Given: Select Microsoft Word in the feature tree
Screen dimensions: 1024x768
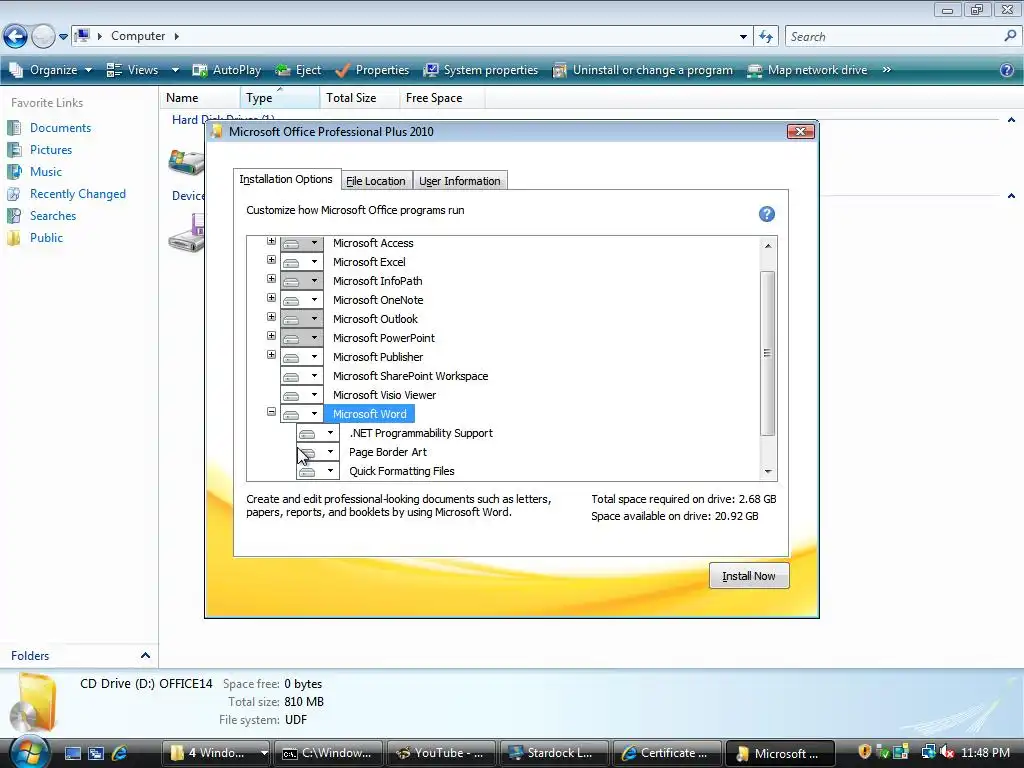Looking at the screenshot, I should pos(370,414).
